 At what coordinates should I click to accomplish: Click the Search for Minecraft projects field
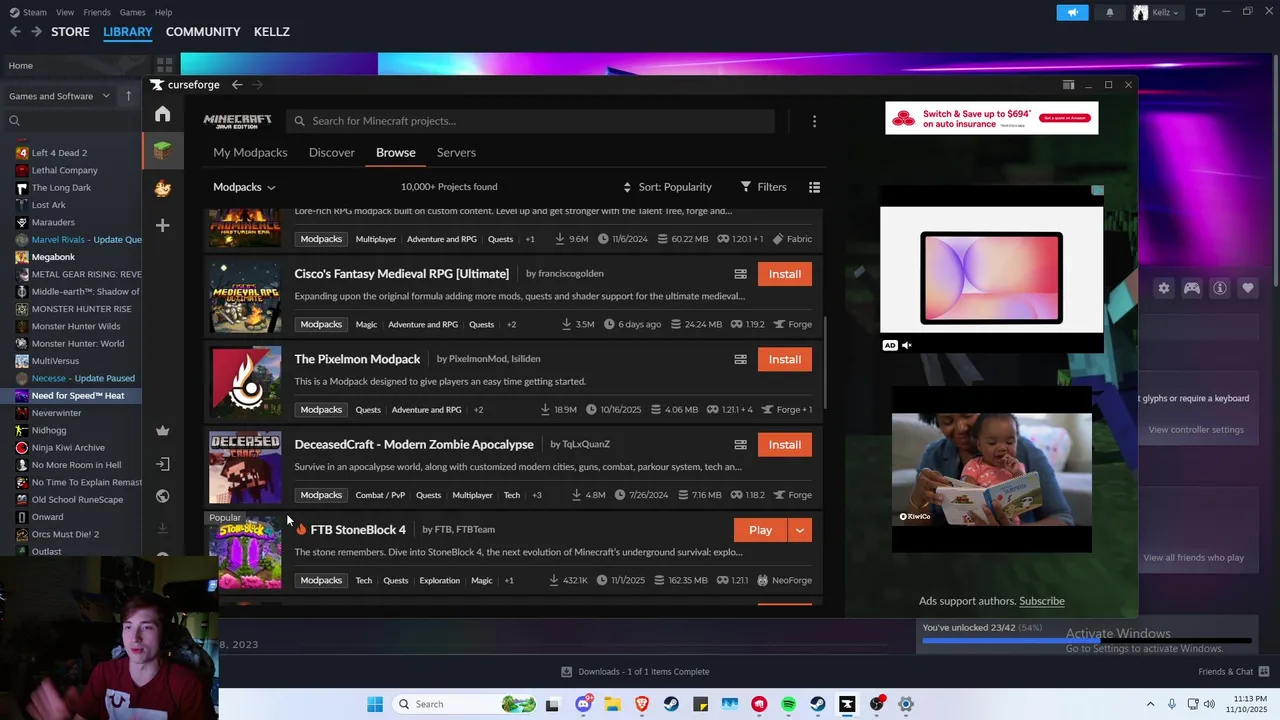tap(530, 121)
